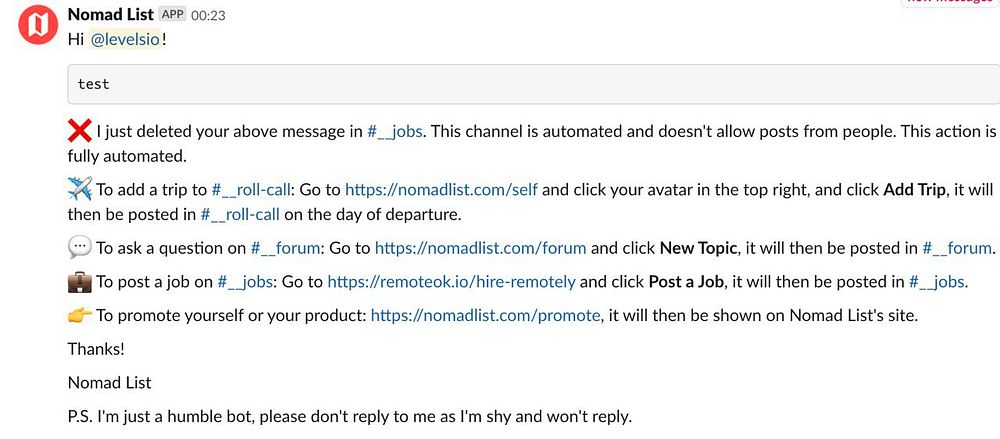Viewport: 1000px width, 439px height.
Task: Click the Nomad List app avatar
Action: click(x=39, y=25)
